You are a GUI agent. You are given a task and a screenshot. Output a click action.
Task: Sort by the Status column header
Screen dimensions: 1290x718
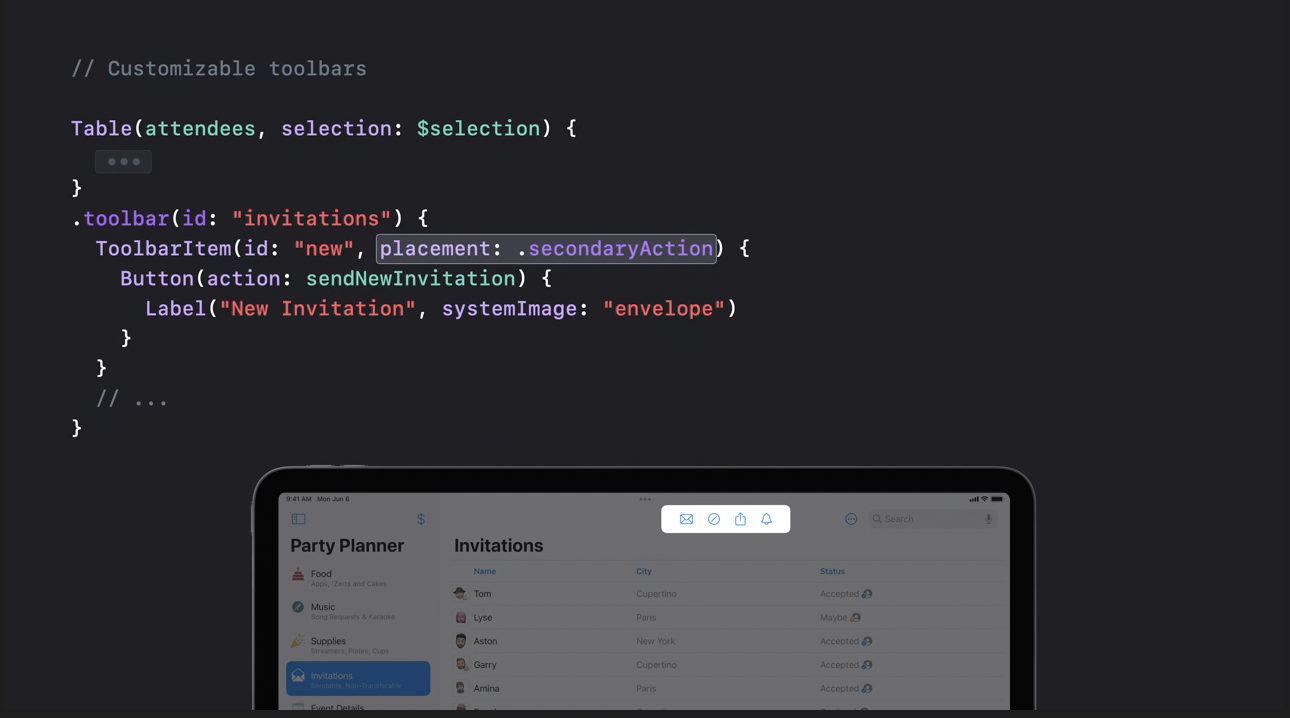[x=832, y=571]
